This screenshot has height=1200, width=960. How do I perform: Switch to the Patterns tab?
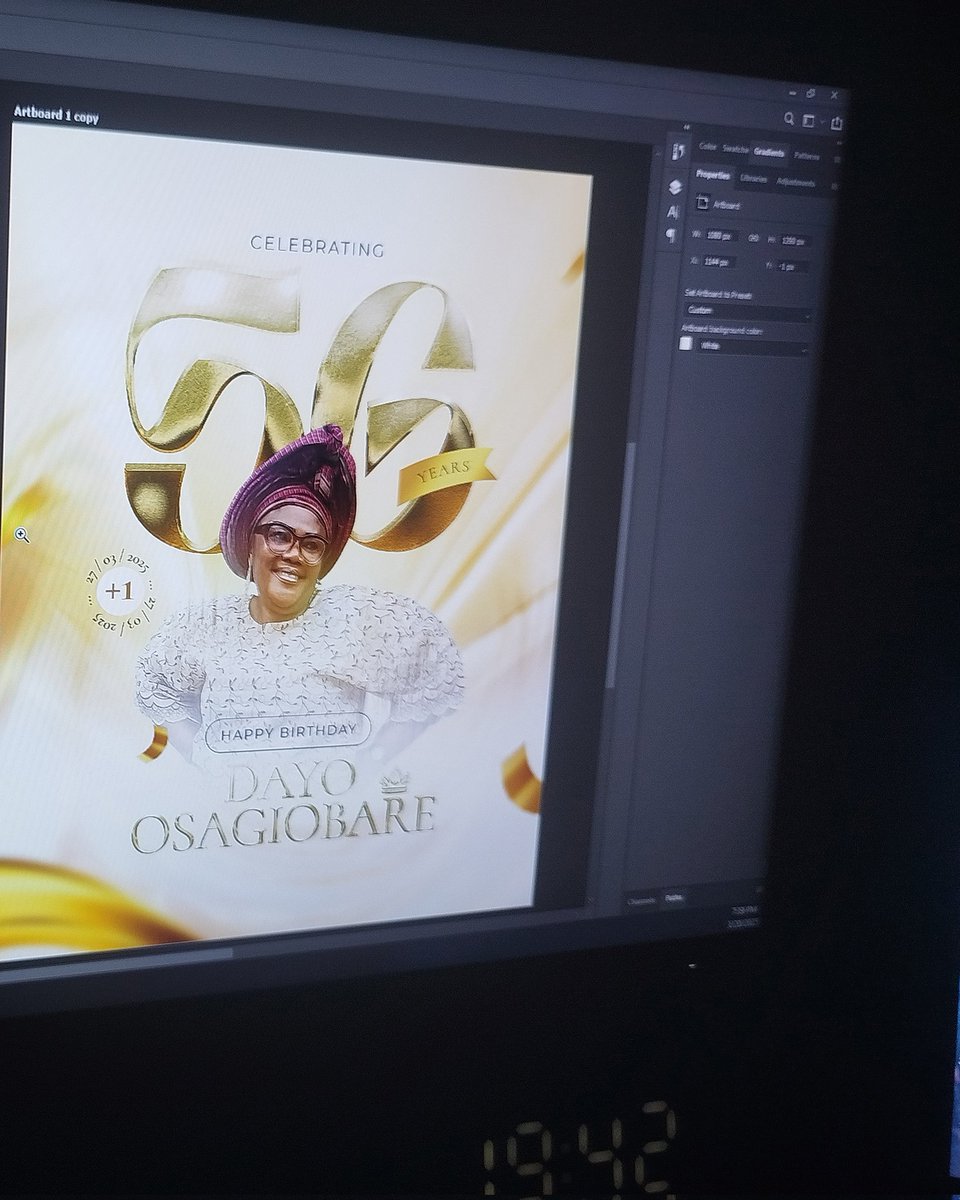tap(806, 155)
